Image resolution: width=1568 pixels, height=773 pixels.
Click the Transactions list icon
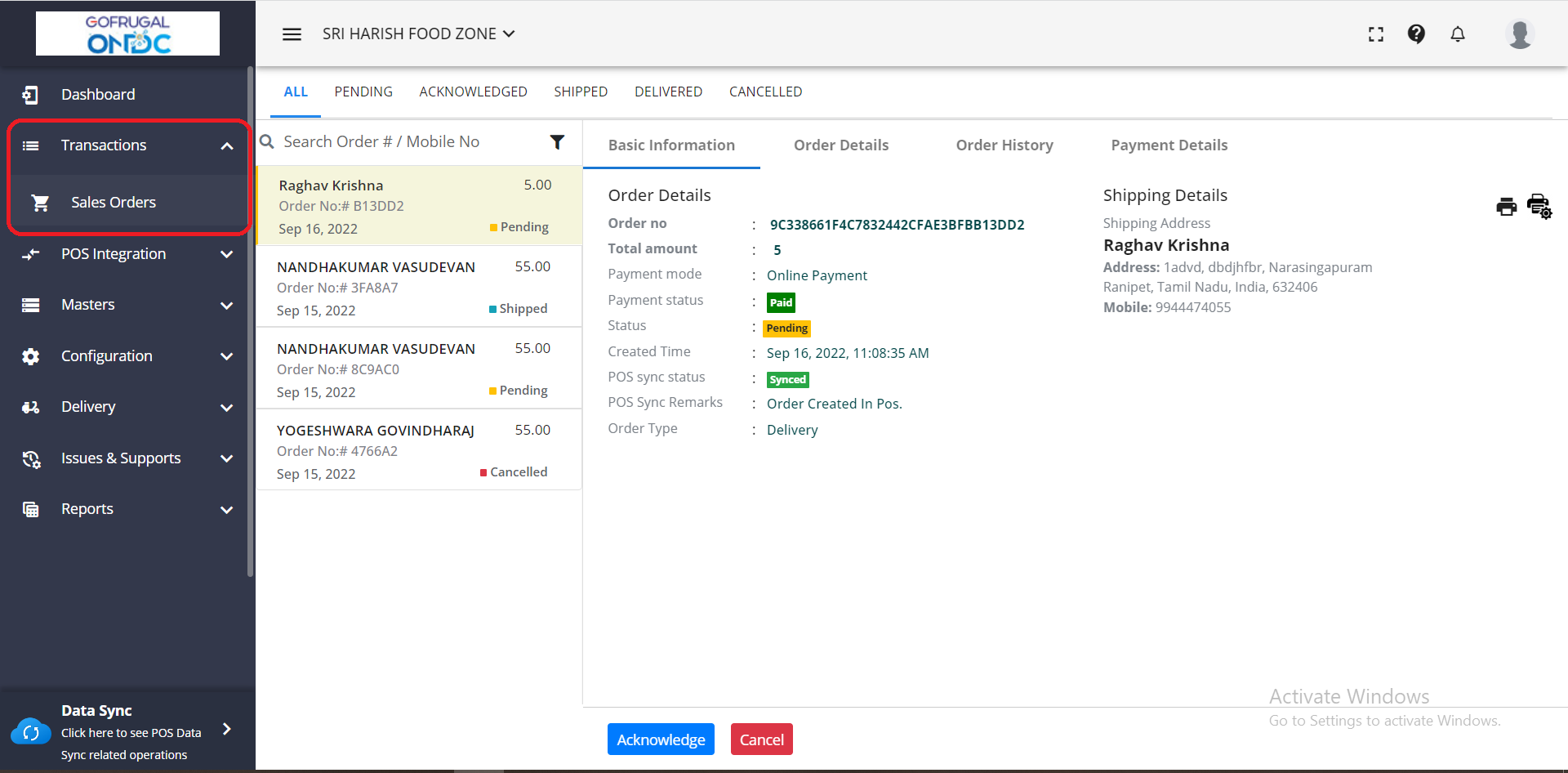(30, 145)
